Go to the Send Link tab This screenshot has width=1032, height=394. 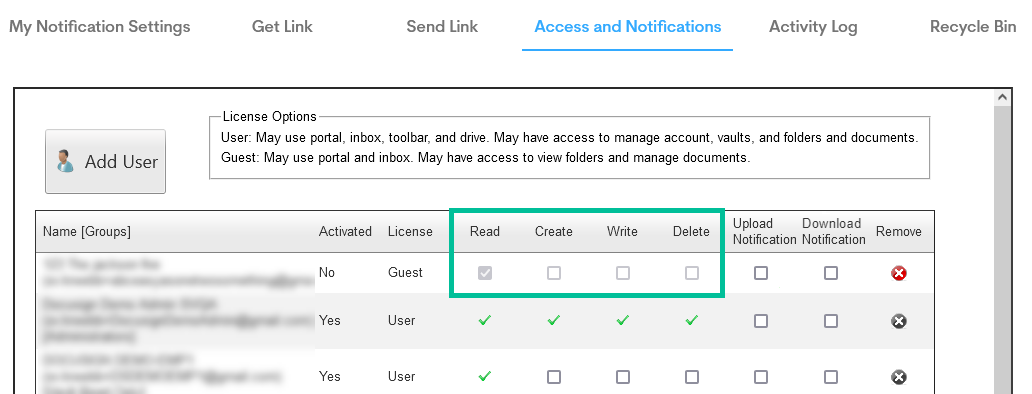point(442,27)
